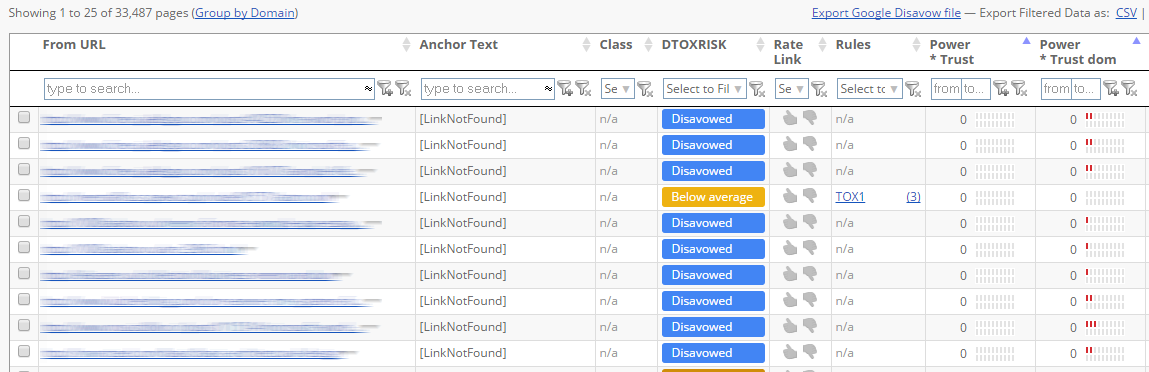Sort by the Class column arrows
The height and width of the screenshot is (372, 1149).
point(648,45)
